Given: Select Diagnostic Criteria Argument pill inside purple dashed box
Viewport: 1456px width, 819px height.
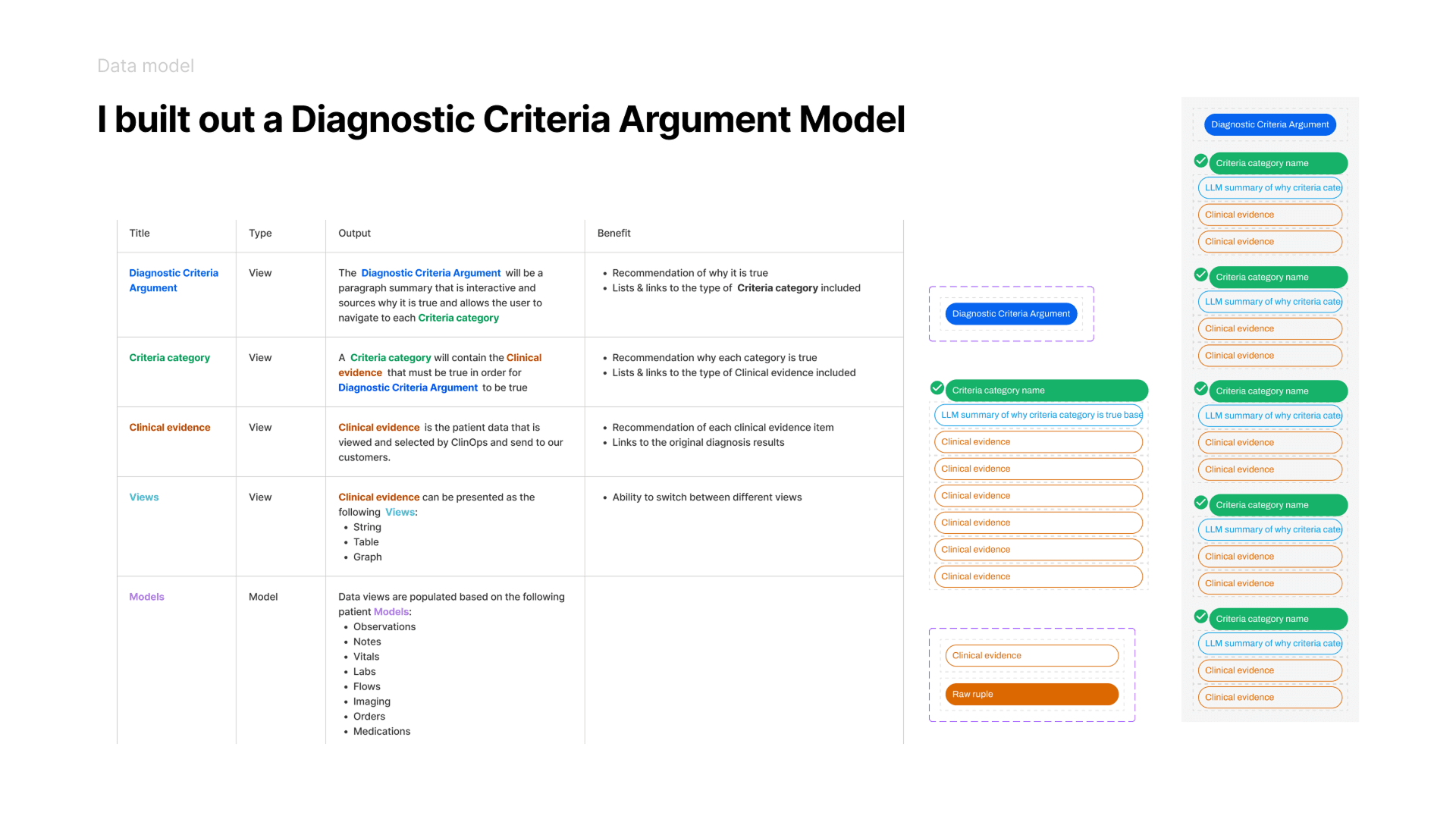Looking at the screenshot, I should (x=1011, y=313).
